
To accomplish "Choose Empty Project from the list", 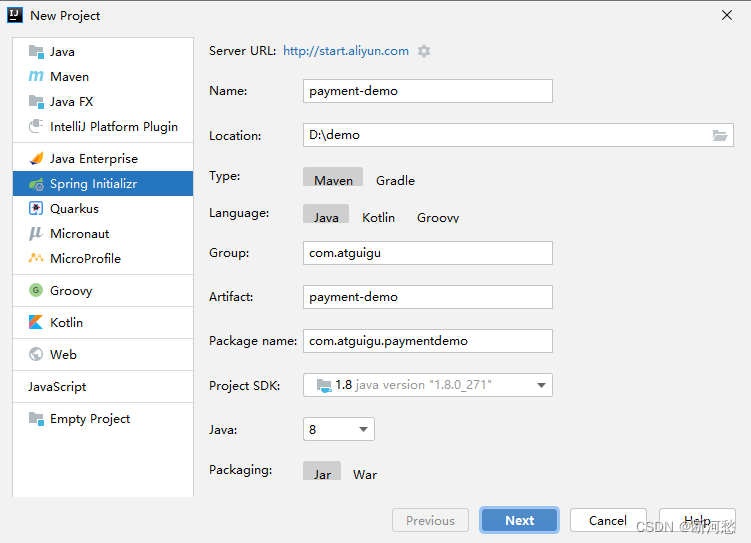I will pyautogui.click(x=89, y=419).
